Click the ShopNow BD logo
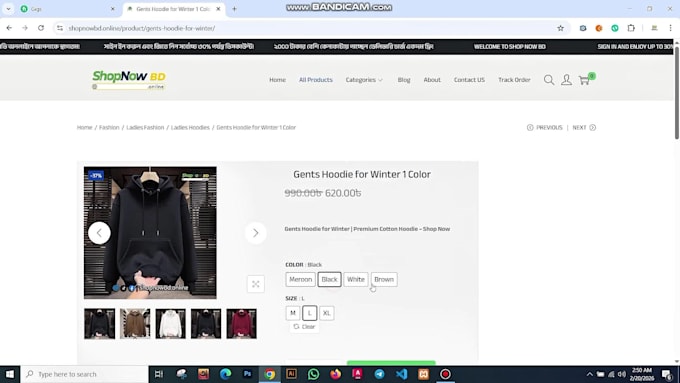 coord(129,80)
